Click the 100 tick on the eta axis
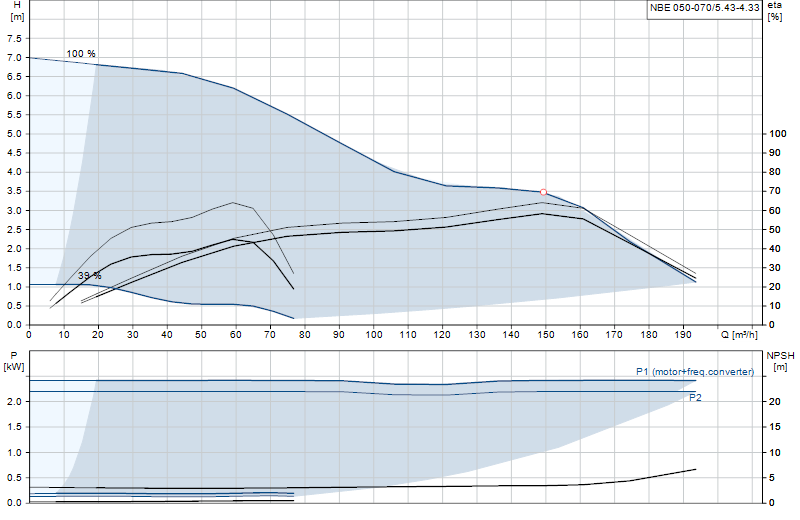800x520 pixels. [778, 134]
